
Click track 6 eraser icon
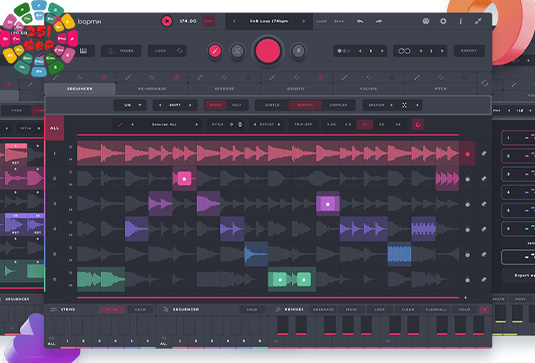click(484, 279)
